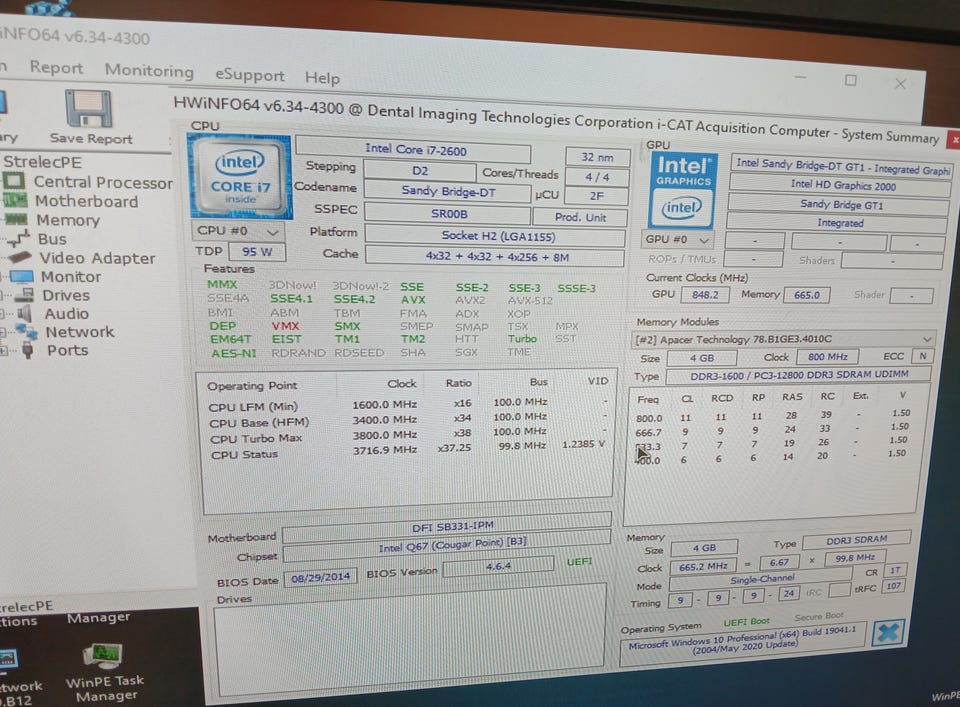Image resolution: width=960 pixels, height=707 pixels.
Task: Click the cache 4x32 + 4x32 + 4x256 + 8M value
Action: tap(495, 256)
